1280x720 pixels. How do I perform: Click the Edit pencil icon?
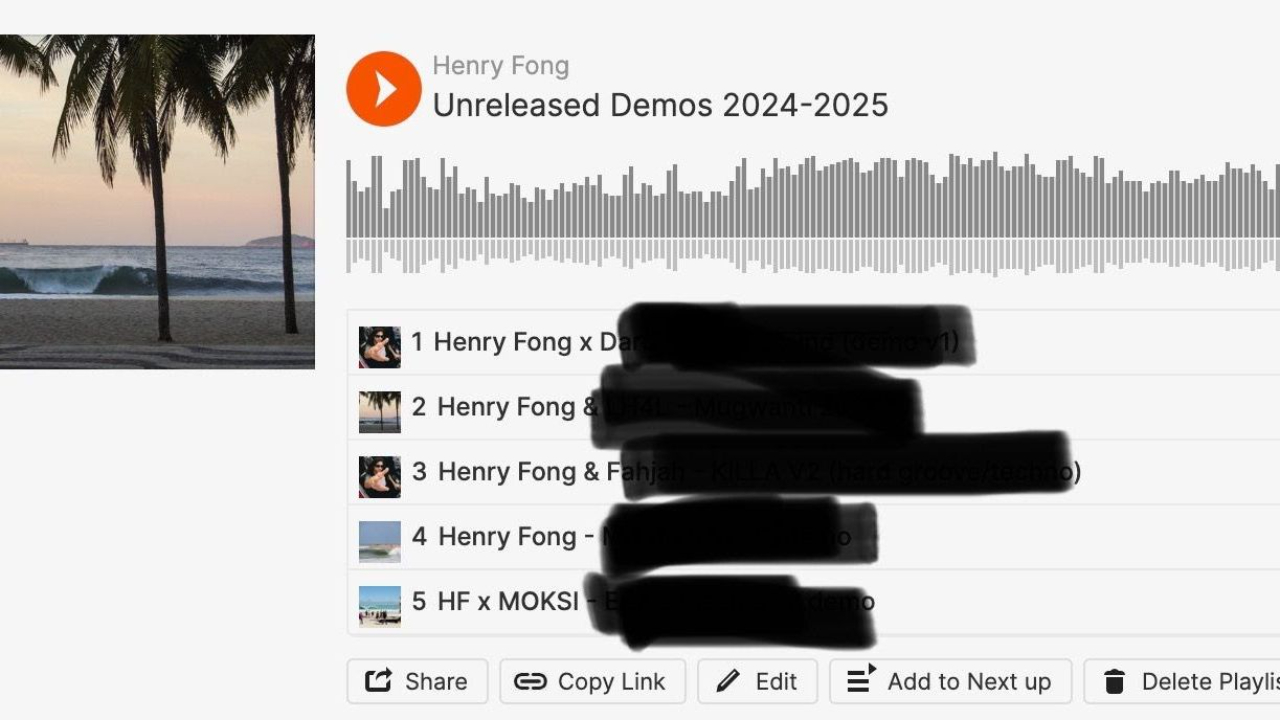click(x=728, y=682)
